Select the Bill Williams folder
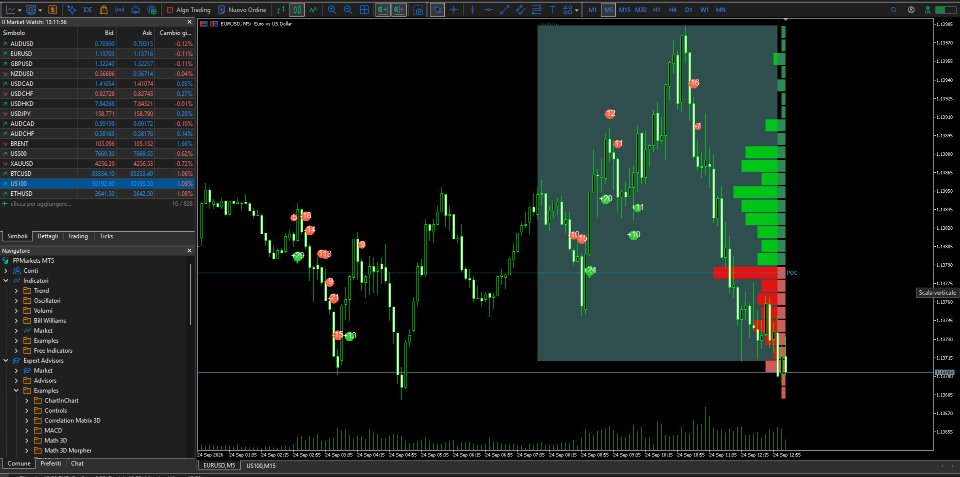Image resolution: width=960 pixels, height=477 pixels. coord(50,321)
